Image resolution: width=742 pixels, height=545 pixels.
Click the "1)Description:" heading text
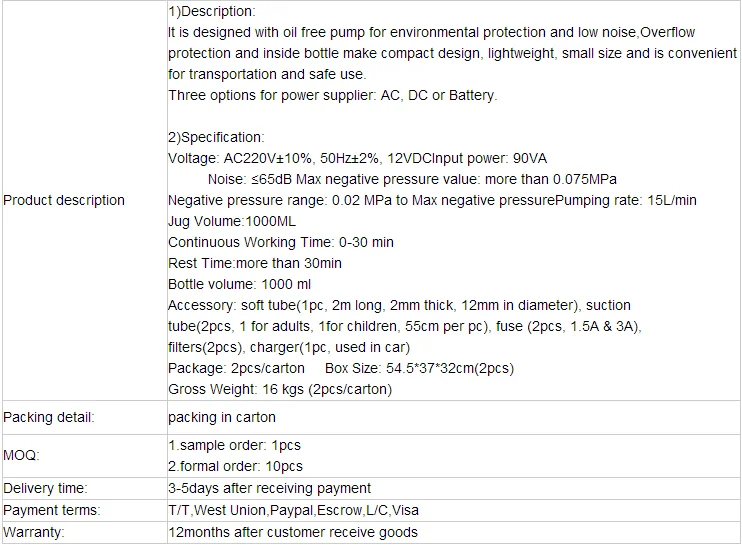point(211,11)
